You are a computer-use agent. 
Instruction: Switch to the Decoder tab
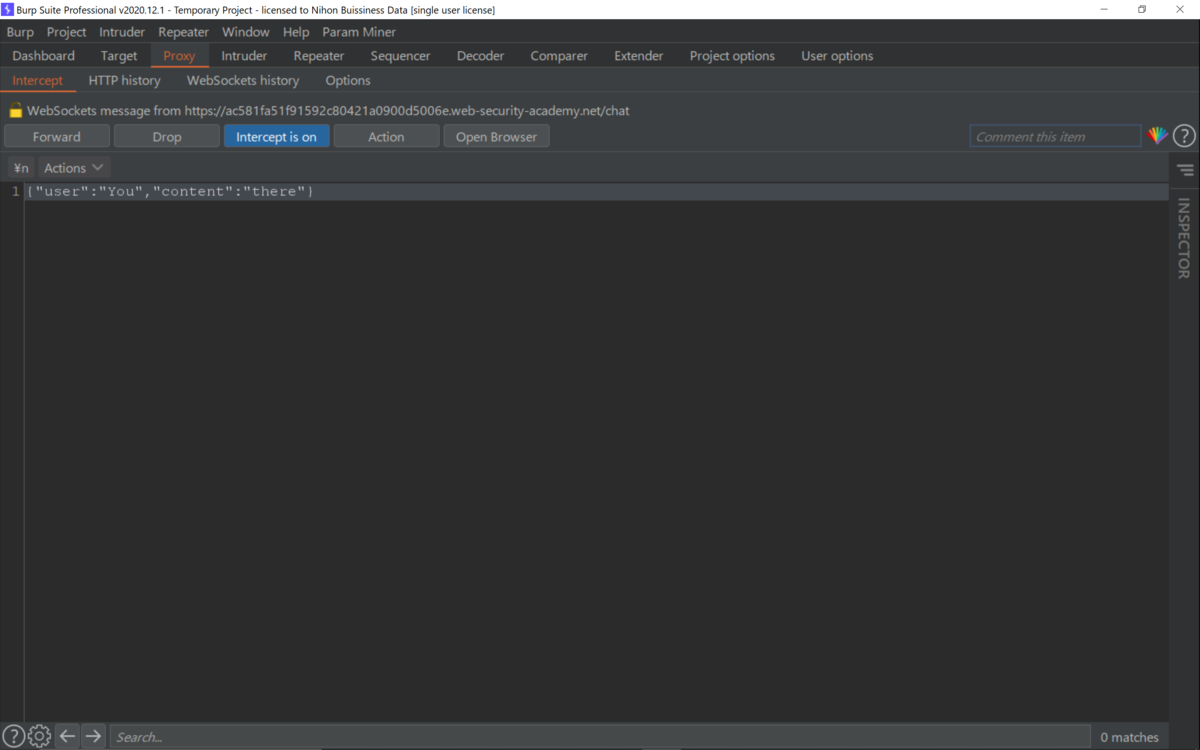480,56
